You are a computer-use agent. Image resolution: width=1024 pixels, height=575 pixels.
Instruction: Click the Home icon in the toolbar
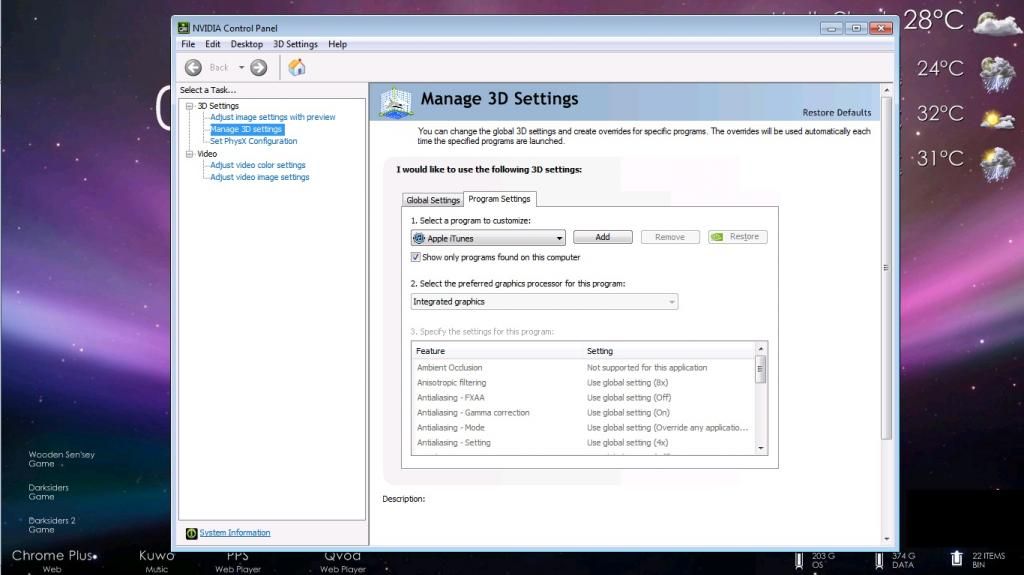297,67
